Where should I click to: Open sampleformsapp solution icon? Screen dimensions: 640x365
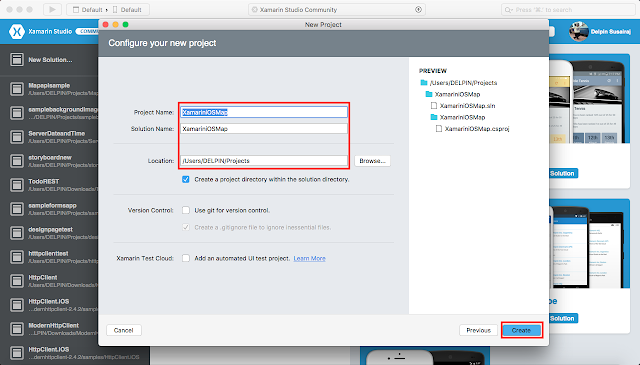click(x=17, y=209)
